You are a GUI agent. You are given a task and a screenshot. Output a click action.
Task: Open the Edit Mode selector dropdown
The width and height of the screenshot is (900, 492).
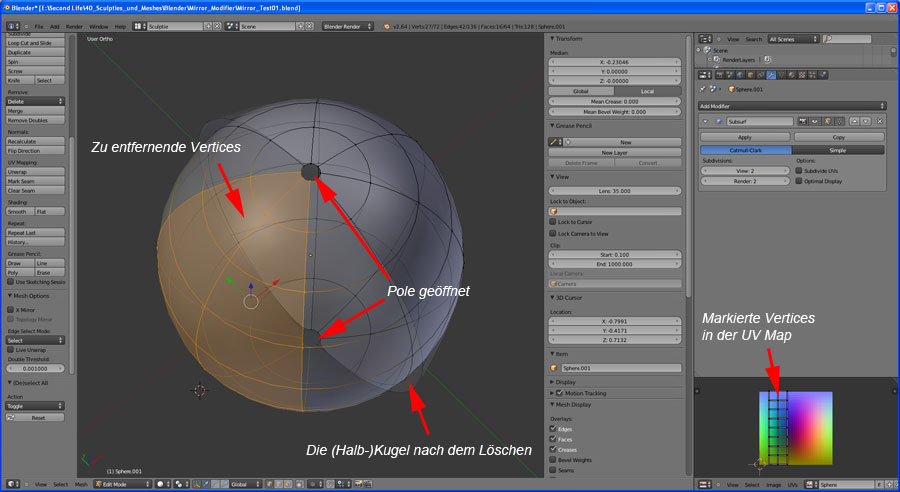click(118, 484)
